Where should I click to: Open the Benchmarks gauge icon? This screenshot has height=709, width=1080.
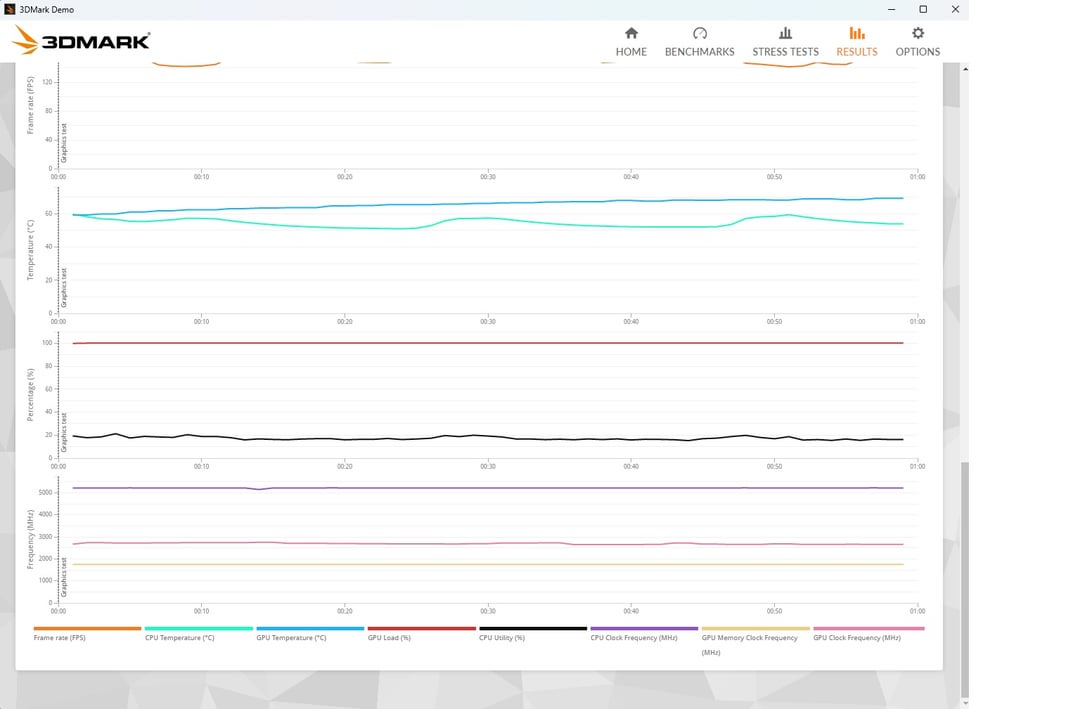click(x=699, y=33)
